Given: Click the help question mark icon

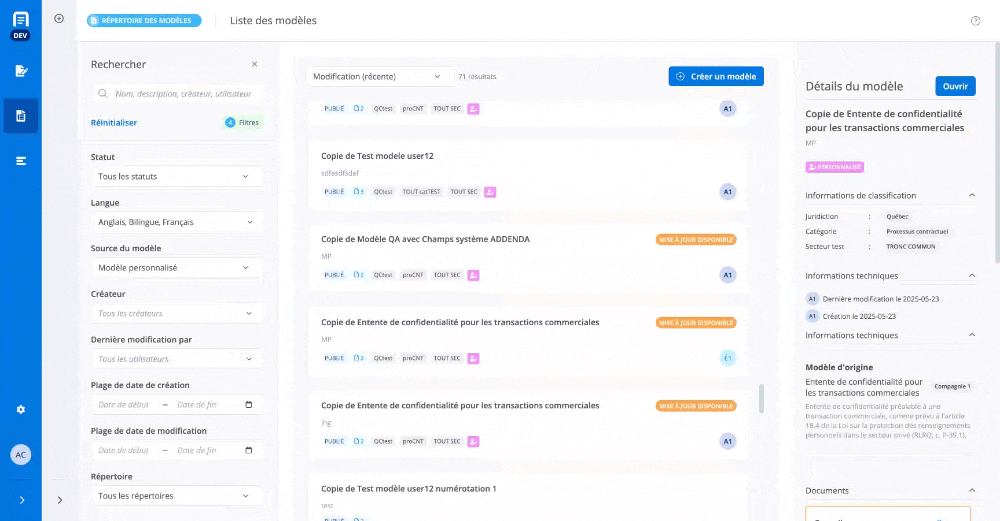Looking at the screenshot, I should coord(975,21).
